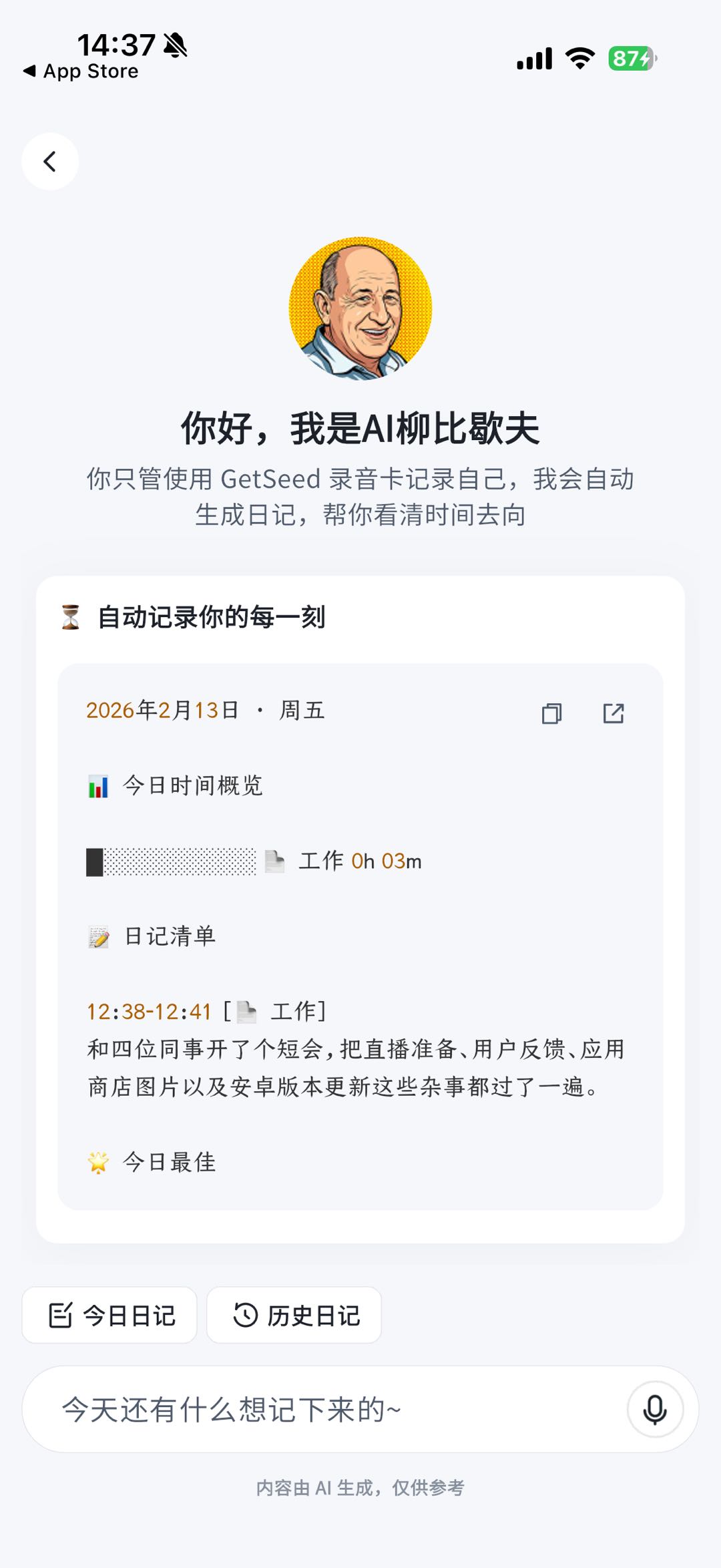The image size is (721, 1568).
Task: Tap the notepad icon beside 日记清单
Action: (x=99, y=937)
